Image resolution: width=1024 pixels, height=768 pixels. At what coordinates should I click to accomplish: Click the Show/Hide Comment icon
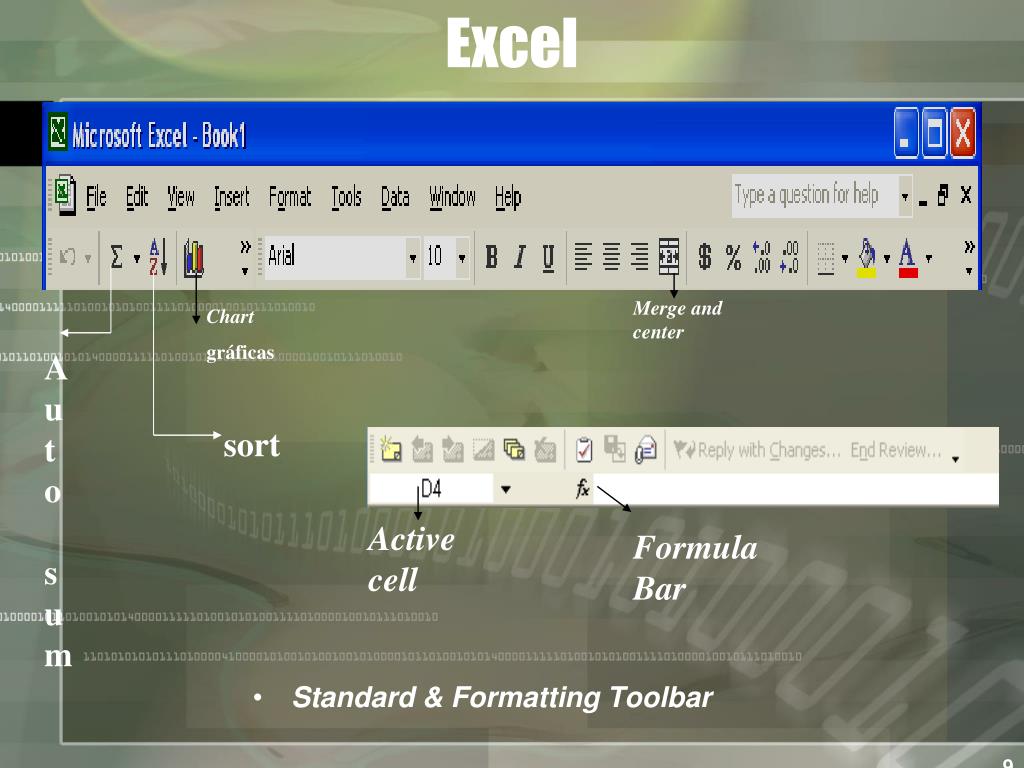(483, 449)
